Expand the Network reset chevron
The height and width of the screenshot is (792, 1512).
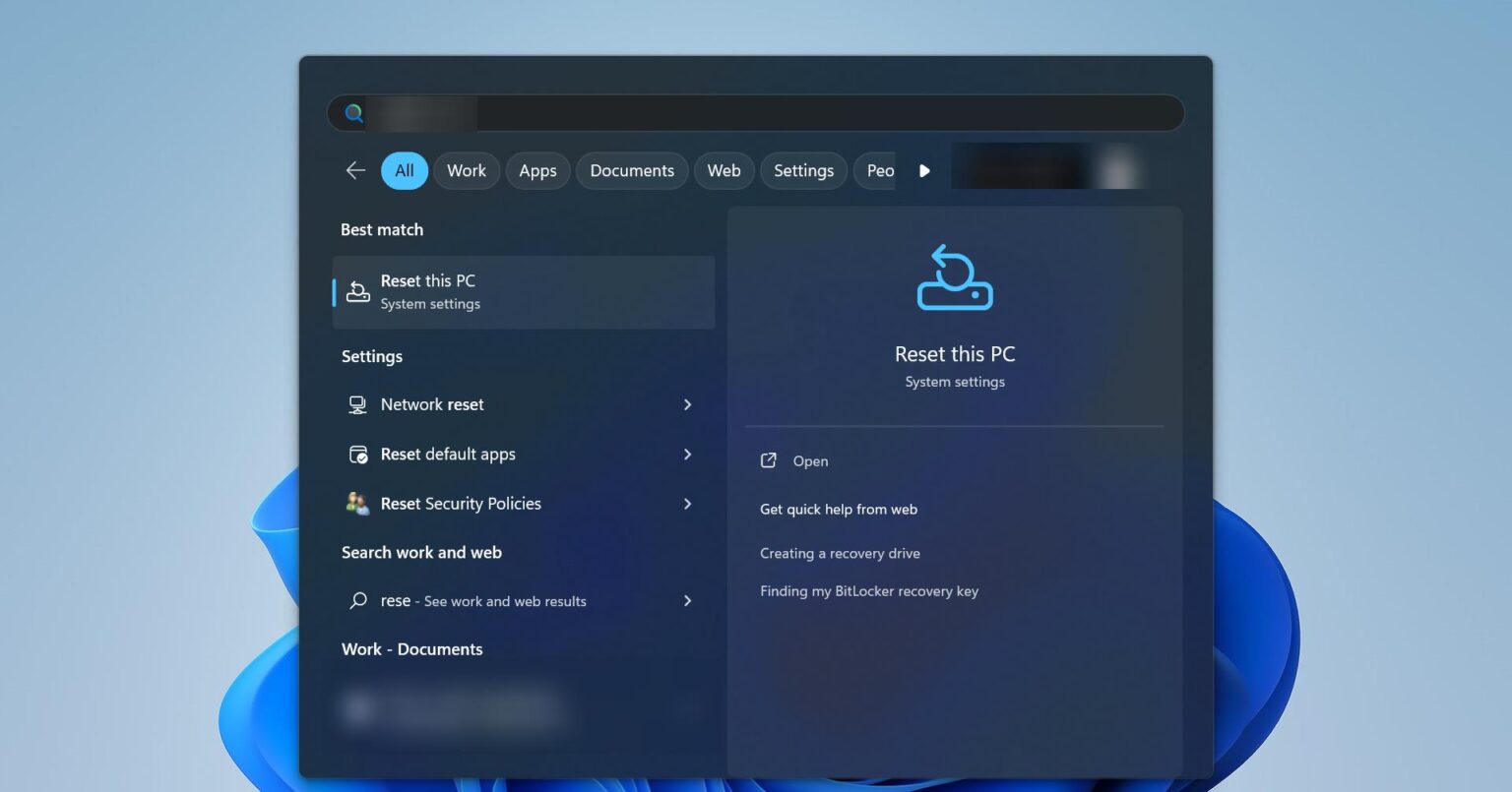click(687, 405)
